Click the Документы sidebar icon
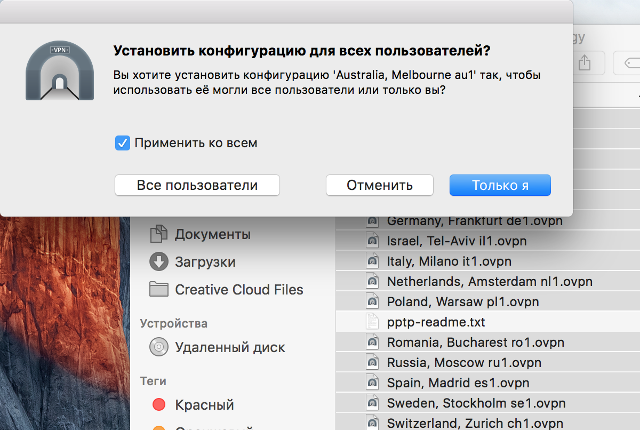Image resolution: width=640 pixels, height=430 pixels. [158, 234]
